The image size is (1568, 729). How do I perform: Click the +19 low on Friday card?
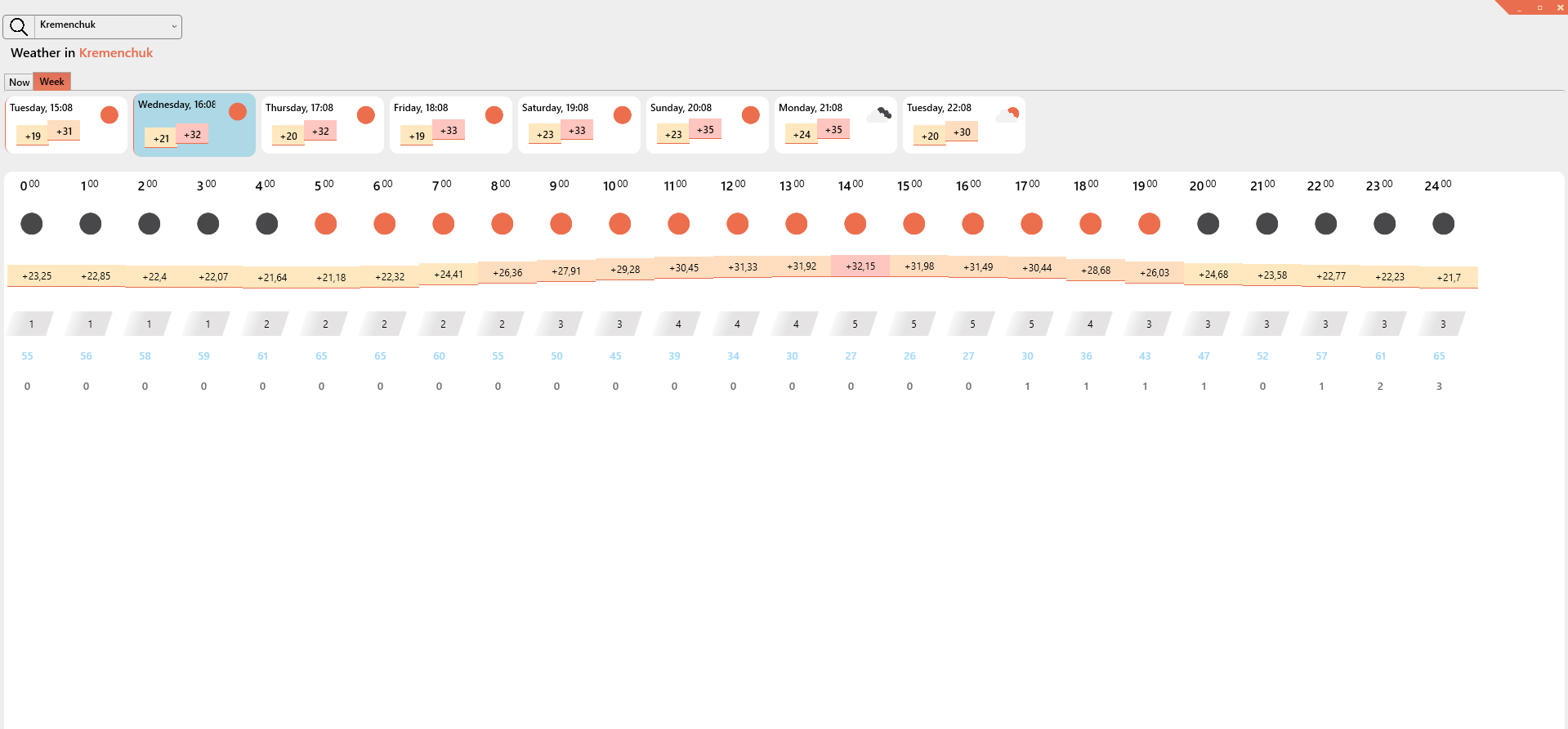pos(417,136)
